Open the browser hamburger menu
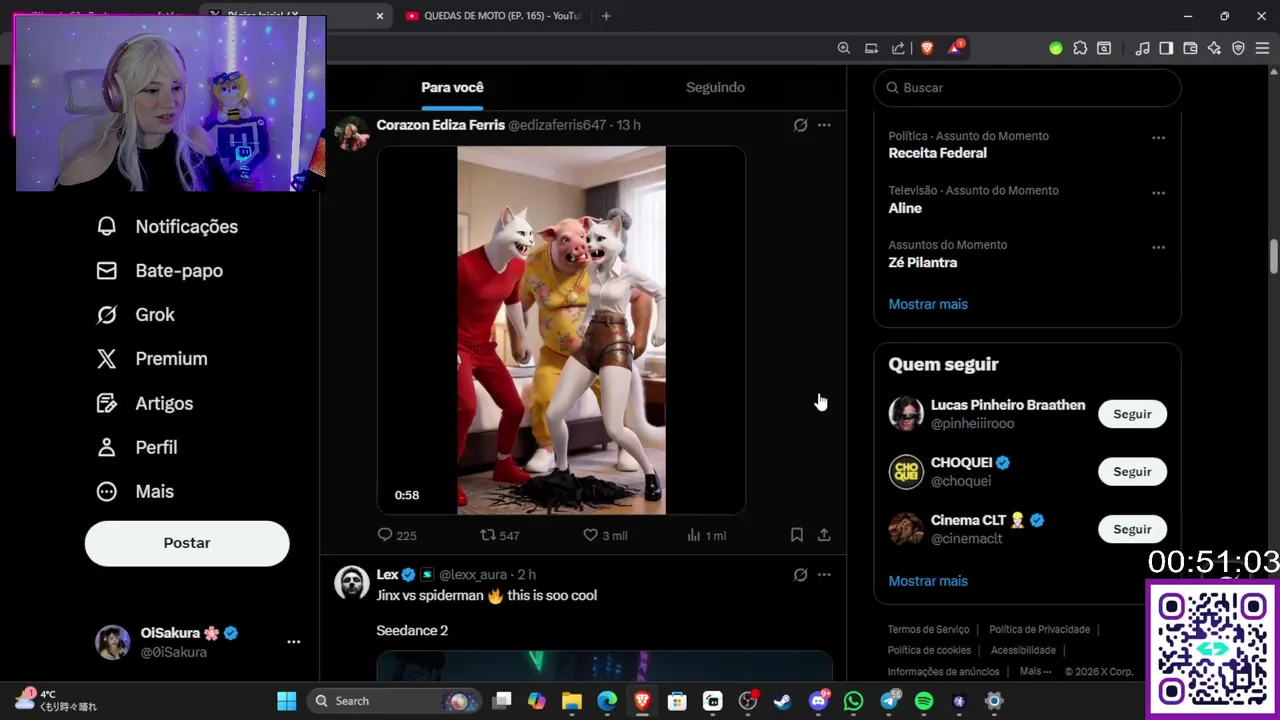The height and width of the screenshot is (720, 1280). [x=1262, y=48]
